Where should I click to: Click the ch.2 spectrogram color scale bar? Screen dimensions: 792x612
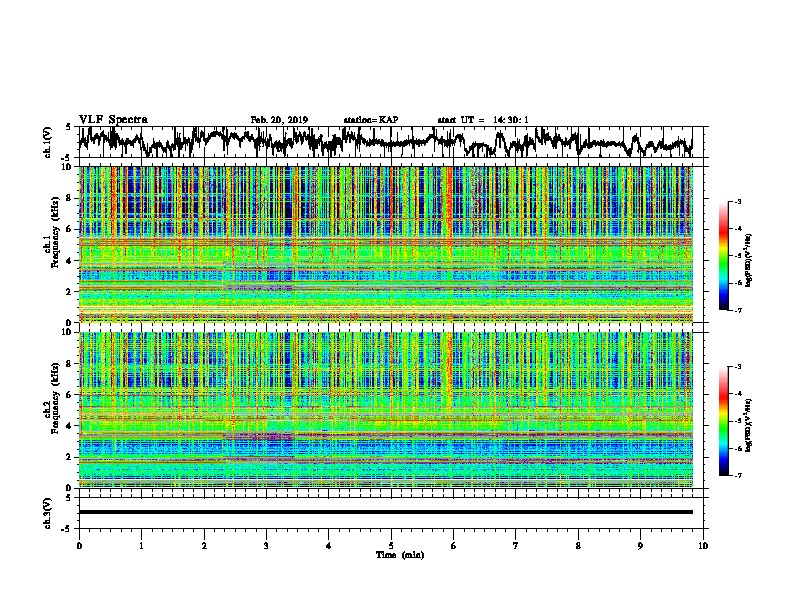coord(724,421)
